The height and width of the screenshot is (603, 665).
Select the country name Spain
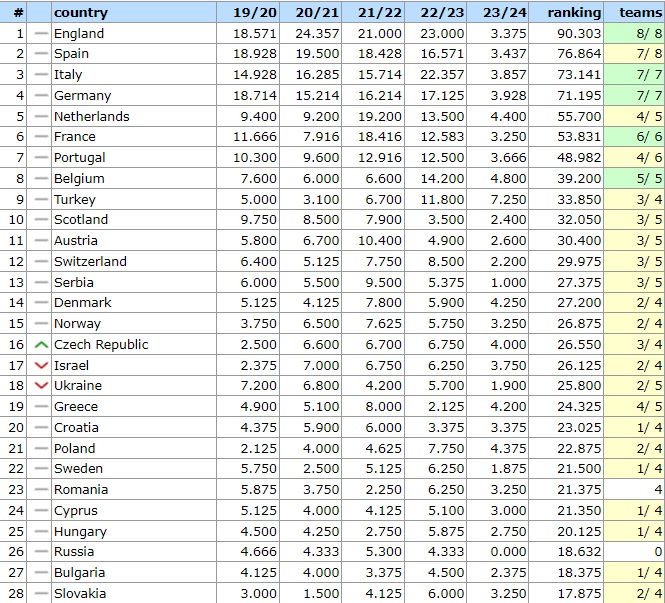[71, 54]
